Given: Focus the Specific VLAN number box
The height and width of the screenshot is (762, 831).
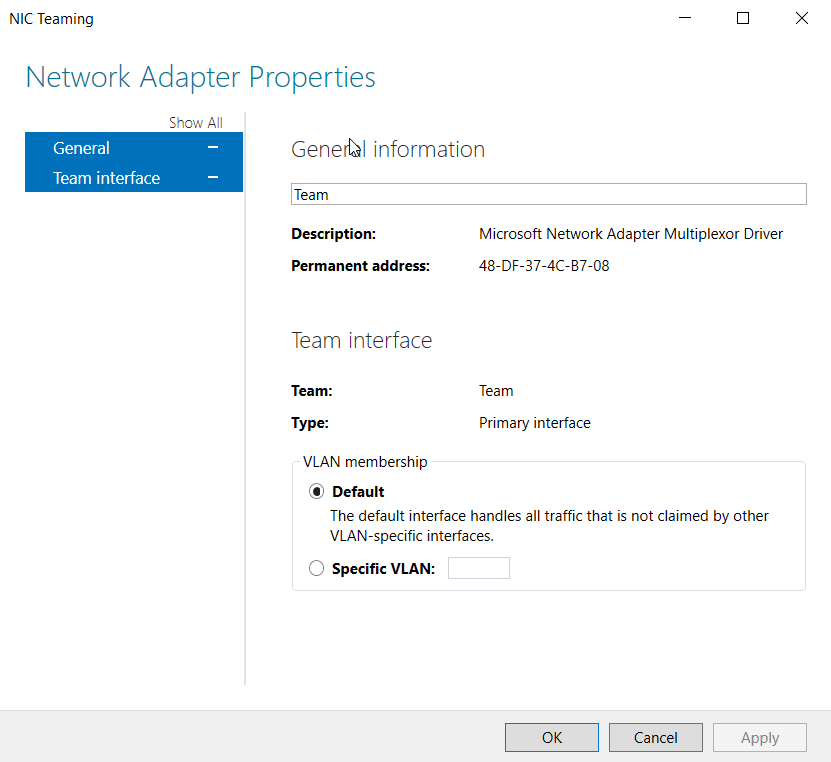Looking at the screenshot, I should [478, 567].
